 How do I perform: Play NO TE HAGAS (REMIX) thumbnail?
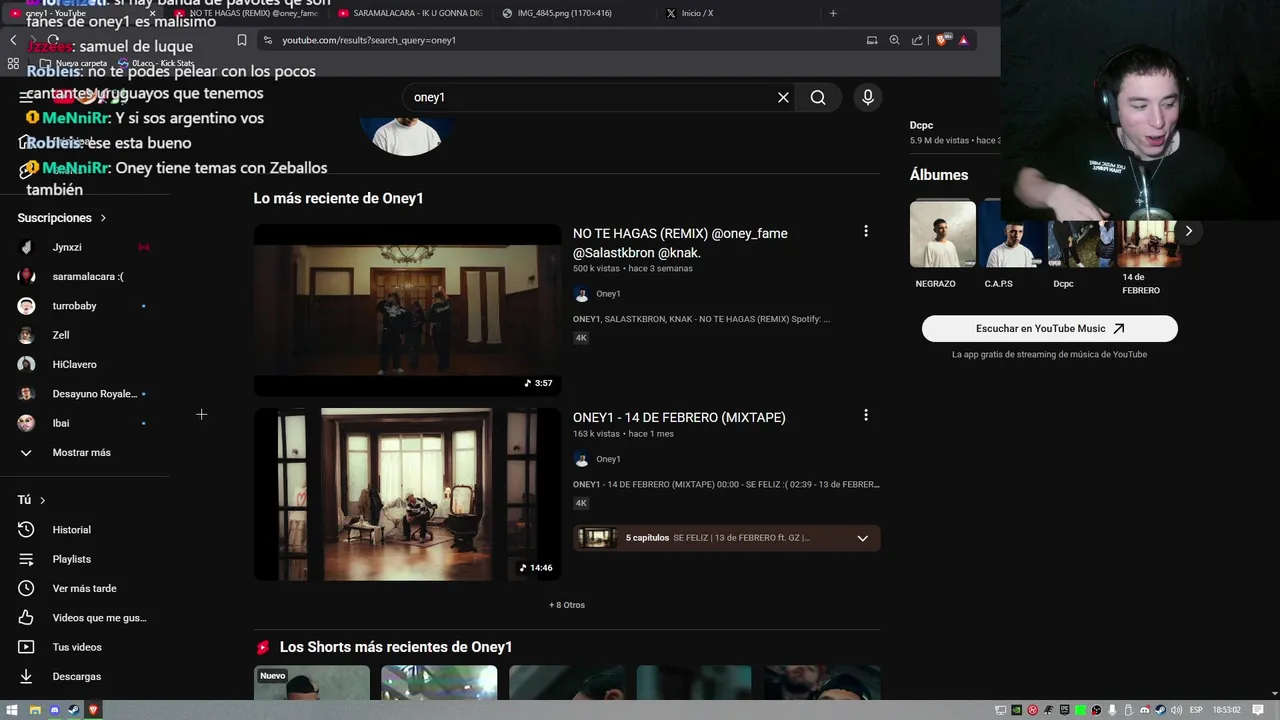tap(407, 310)
